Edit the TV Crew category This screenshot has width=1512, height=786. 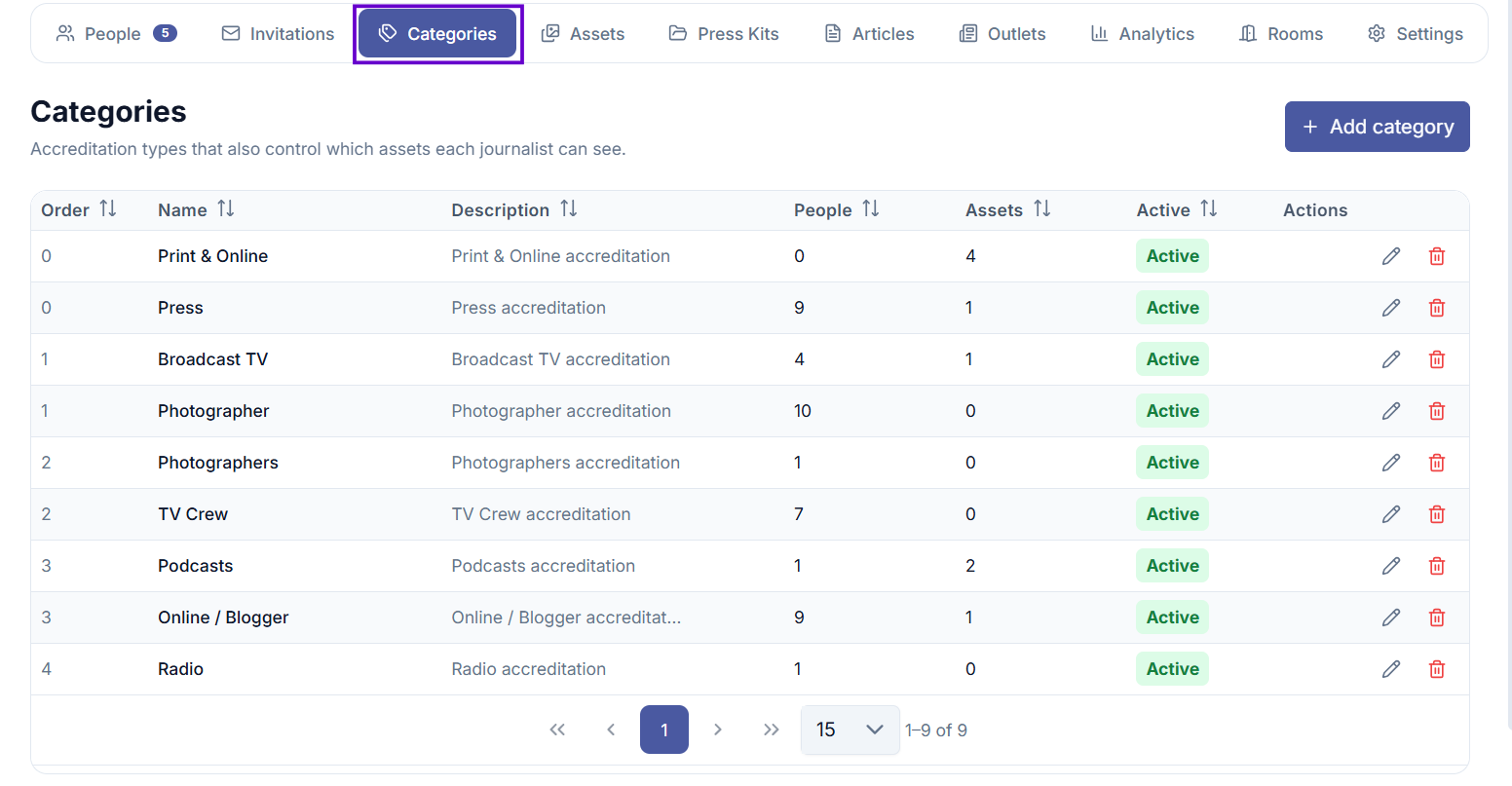pos(1391,514)
